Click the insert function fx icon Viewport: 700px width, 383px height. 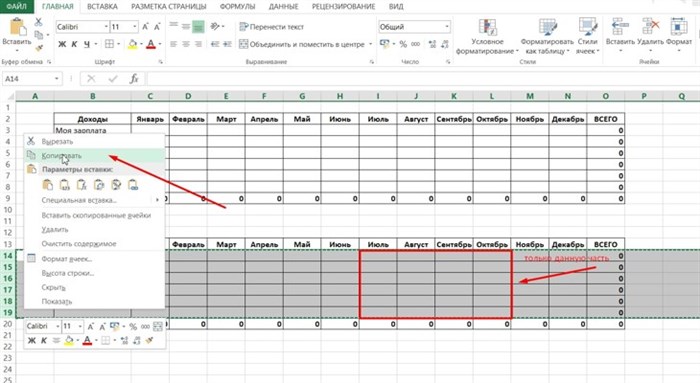point(134,79)
